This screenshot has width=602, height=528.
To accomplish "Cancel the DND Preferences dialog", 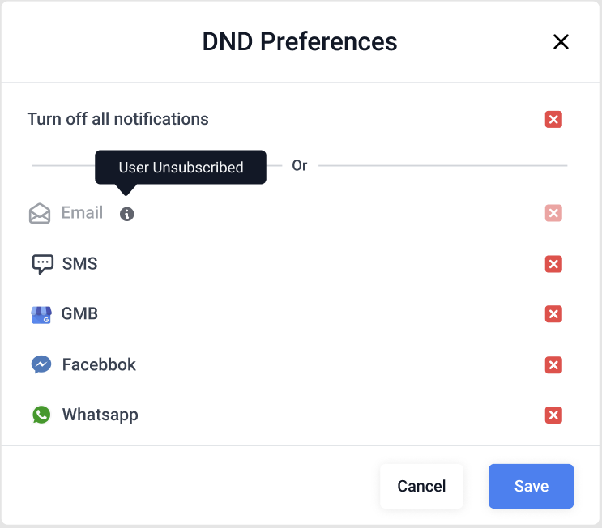I will pyautogui.click(x=422, y=486).
